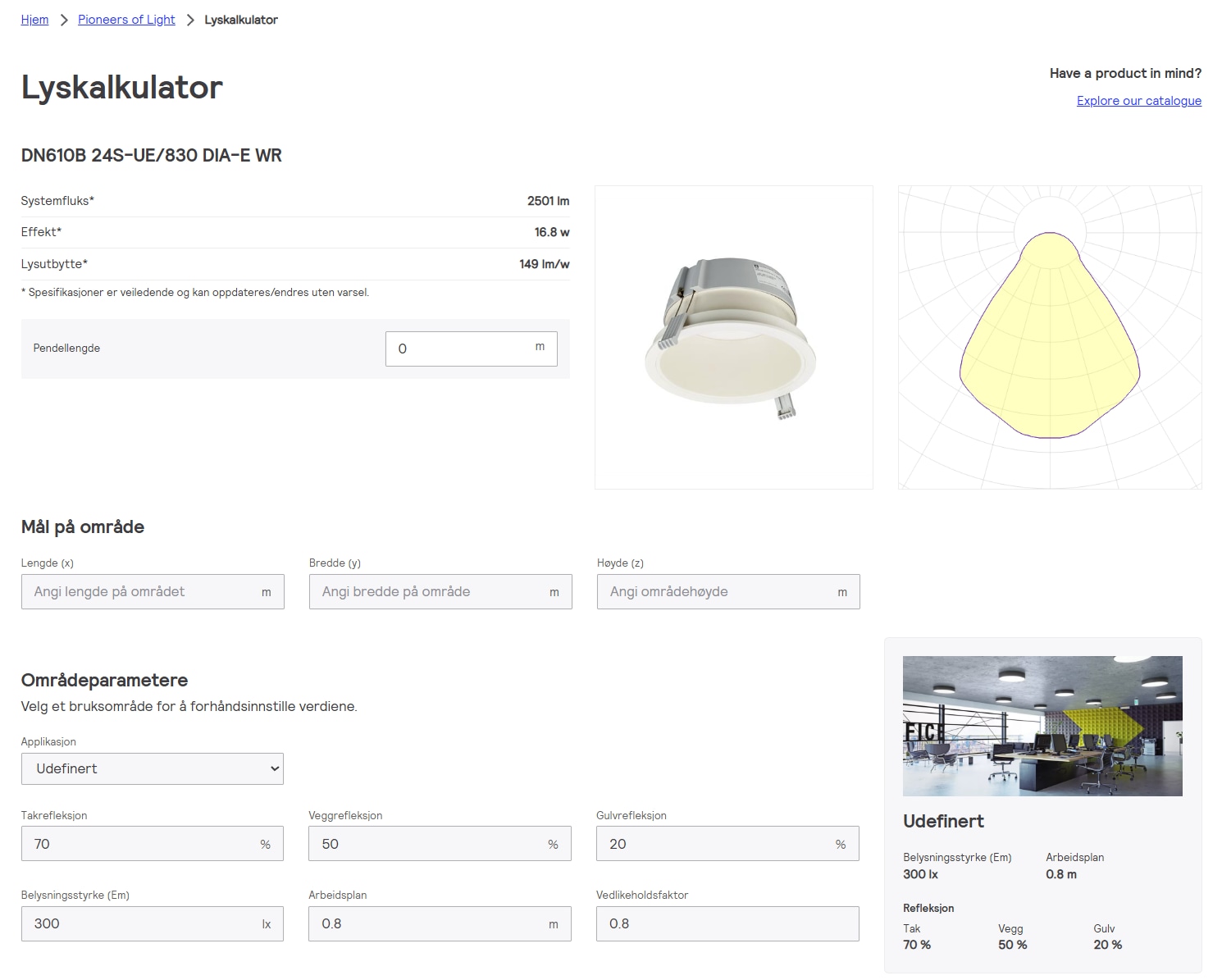Click the chevron after Hjem breadcrumb
This screenshot has width=1222, height=980.
(x=64, y=20)
